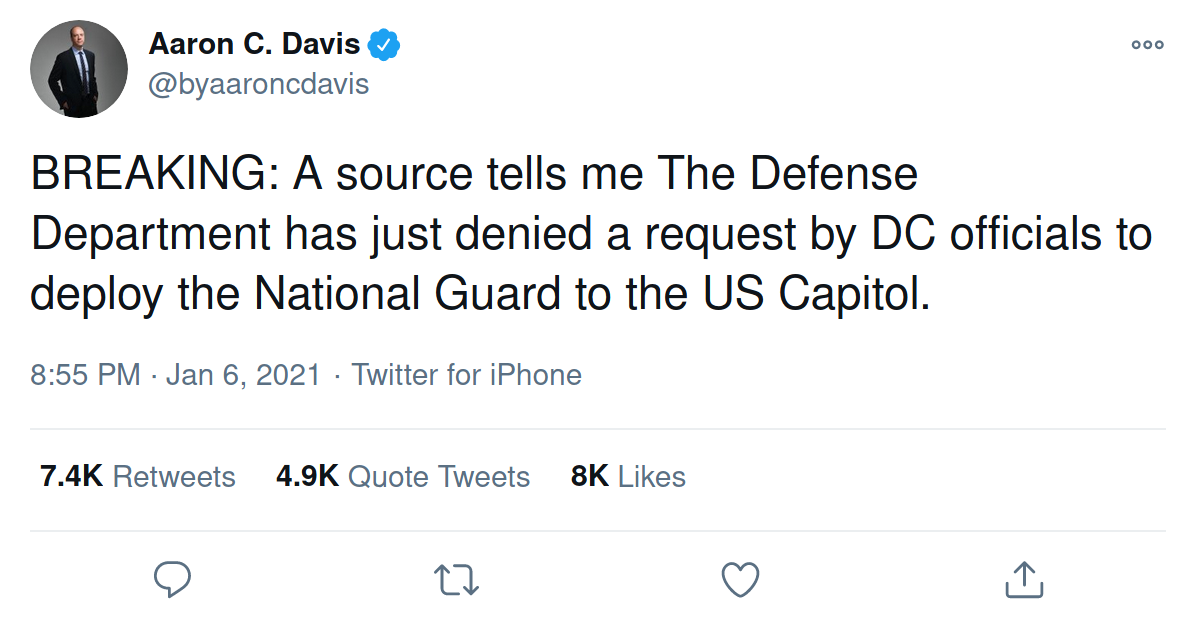1196x627 pixels.
Task: Visit the @byaaroncdavis handle
Action: point(258,85)
